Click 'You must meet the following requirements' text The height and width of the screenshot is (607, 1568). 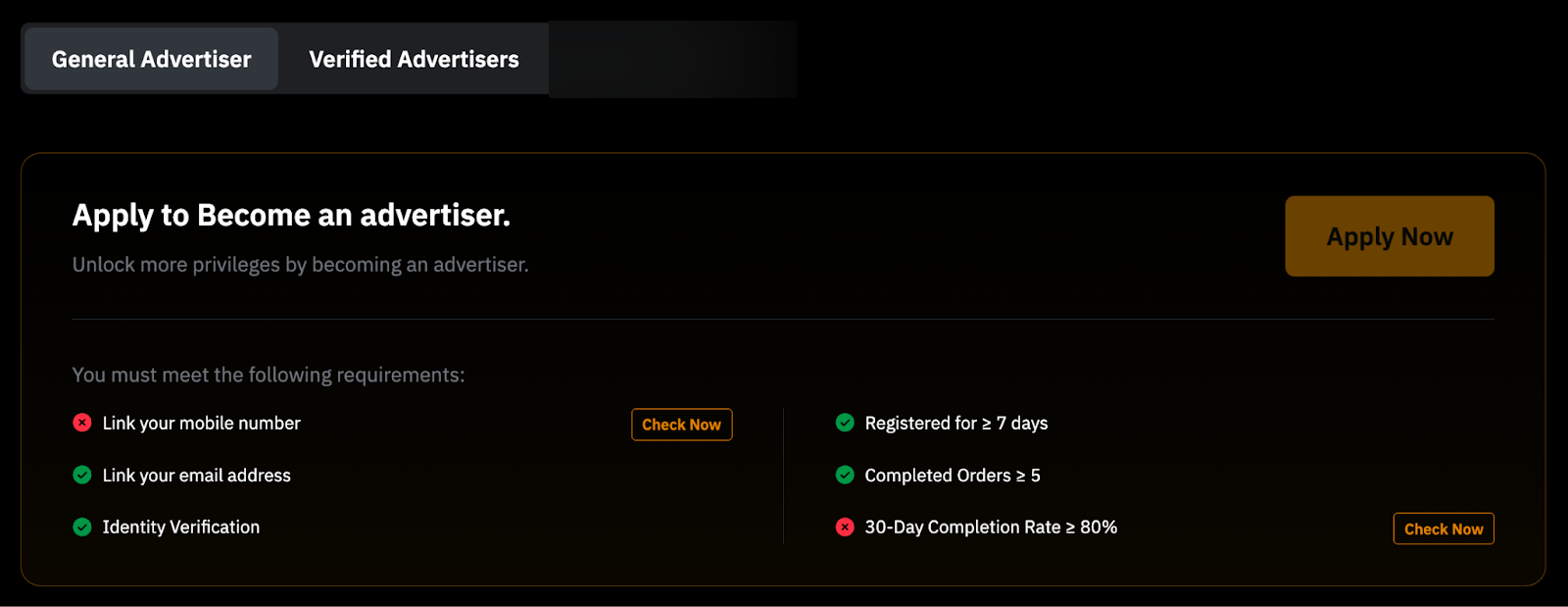[269, 375]
